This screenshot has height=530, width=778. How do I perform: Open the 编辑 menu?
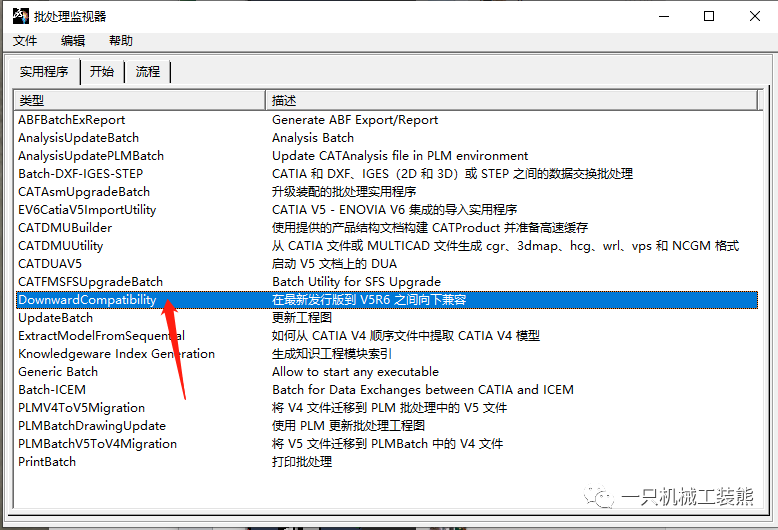tap(73, 41)
